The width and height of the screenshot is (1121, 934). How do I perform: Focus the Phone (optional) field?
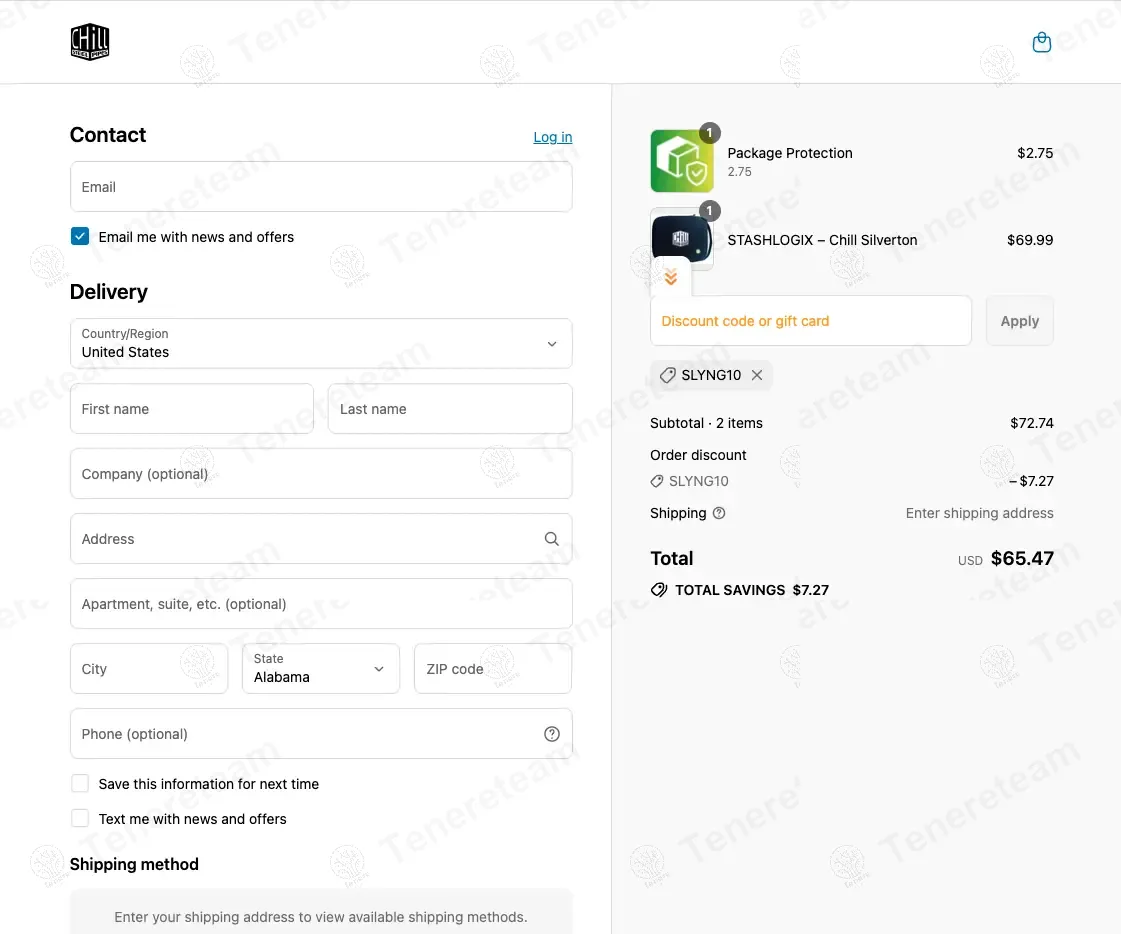pos(321,734)
